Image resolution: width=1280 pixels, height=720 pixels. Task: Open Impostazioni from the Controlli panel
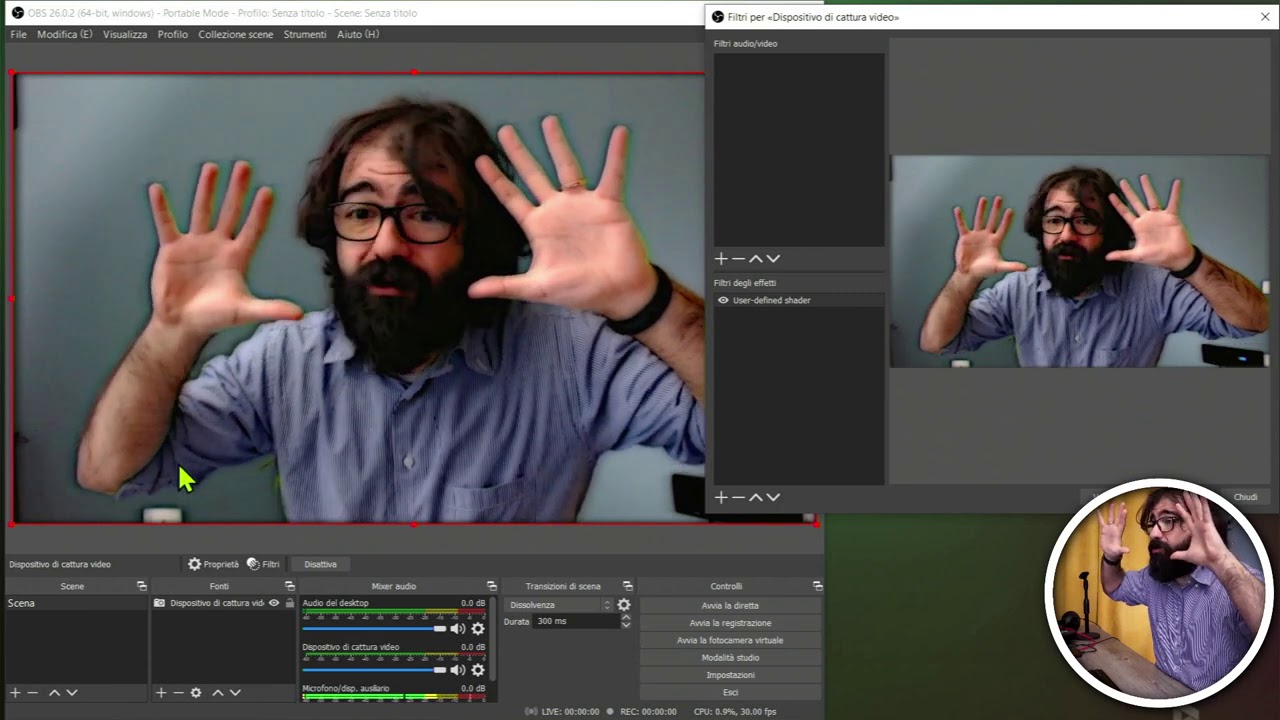pos(730,675)
